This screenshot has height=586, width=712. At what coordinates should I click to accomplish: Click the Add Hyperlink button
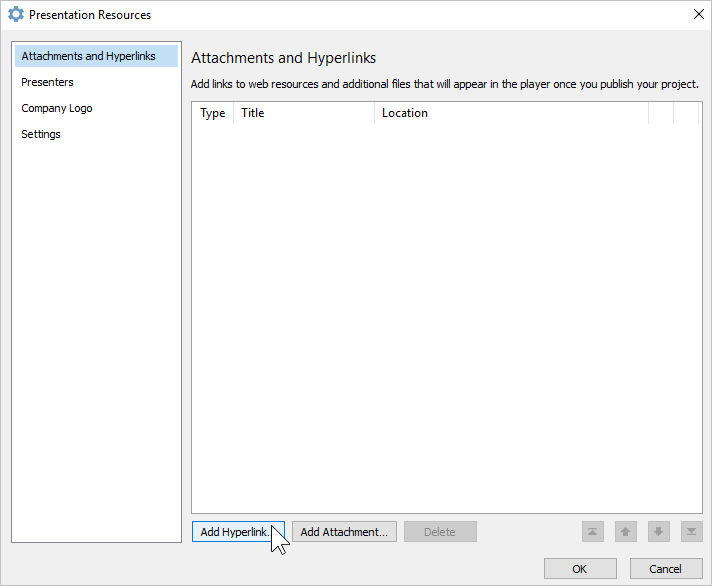click(238, 532)
